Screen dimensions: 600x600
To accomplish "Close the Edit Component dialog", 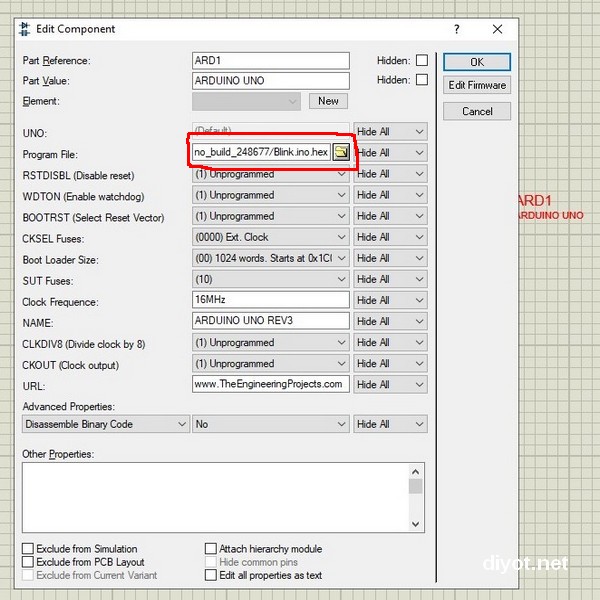I will tap(497, 29).
